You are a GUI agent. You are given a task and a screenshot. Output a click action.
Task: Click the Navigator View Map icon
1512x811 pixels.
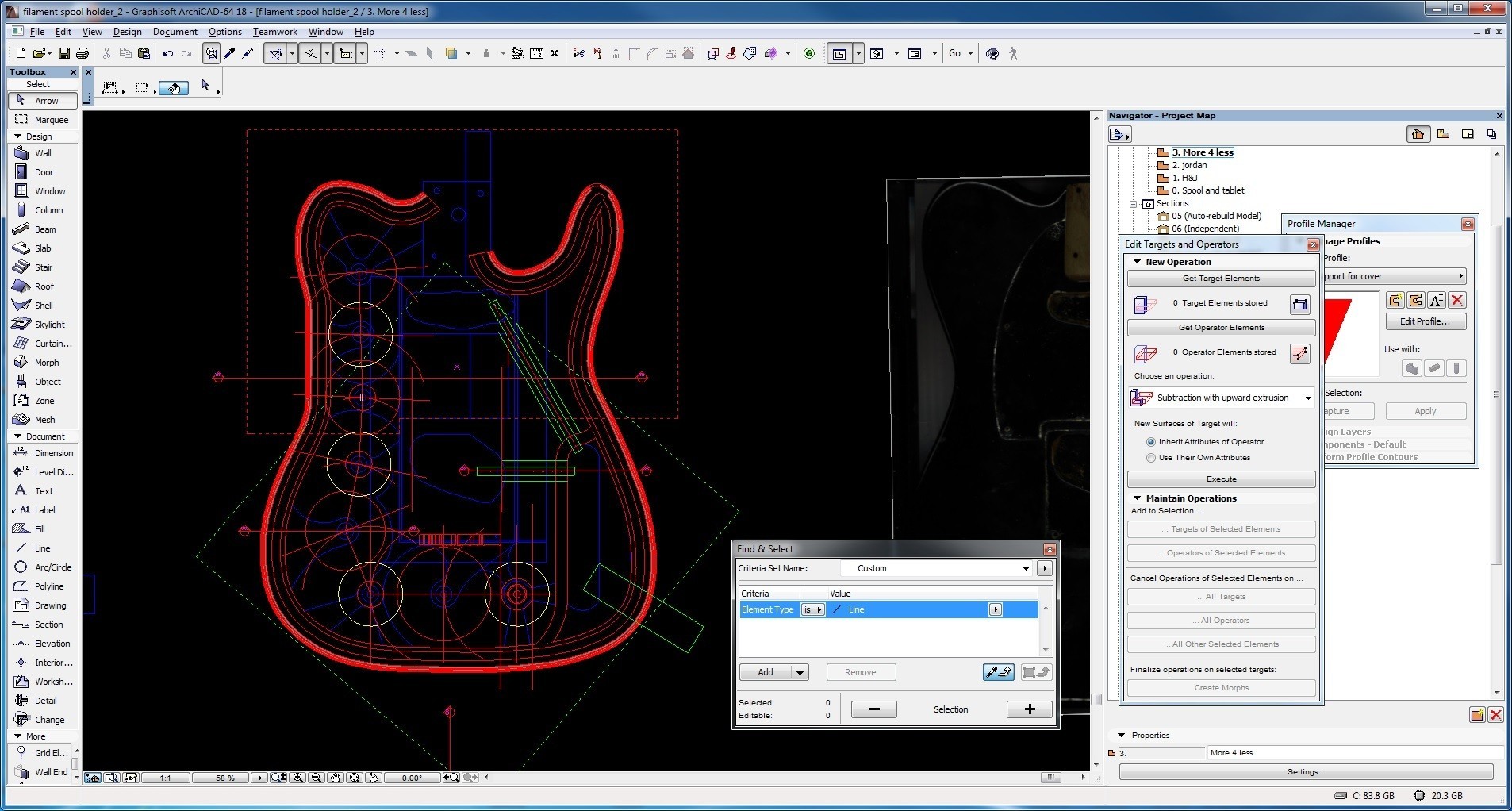tap(1443, 134)
